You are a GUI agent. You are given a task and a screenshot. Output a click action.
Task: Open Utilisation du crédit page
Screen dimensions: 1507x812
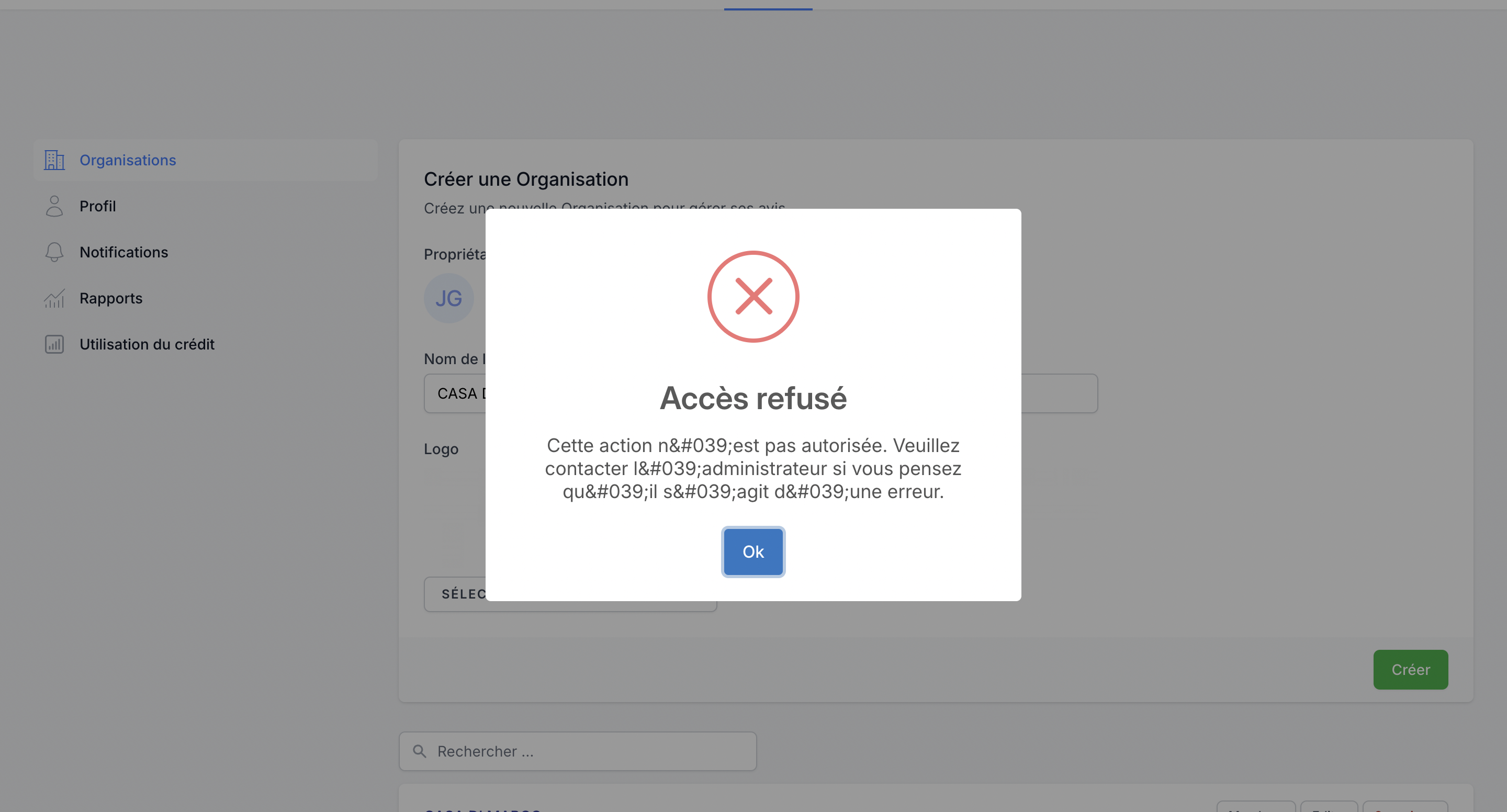coord(147,344)
